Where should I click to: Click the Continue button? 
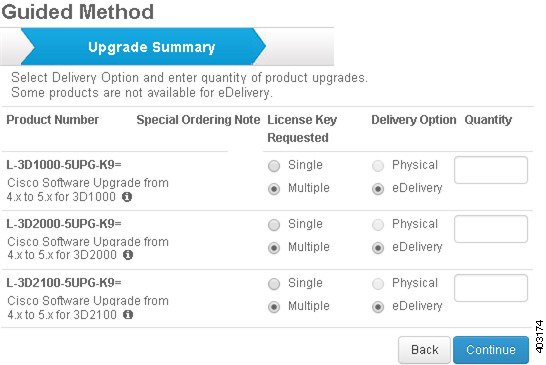(491, 350)
